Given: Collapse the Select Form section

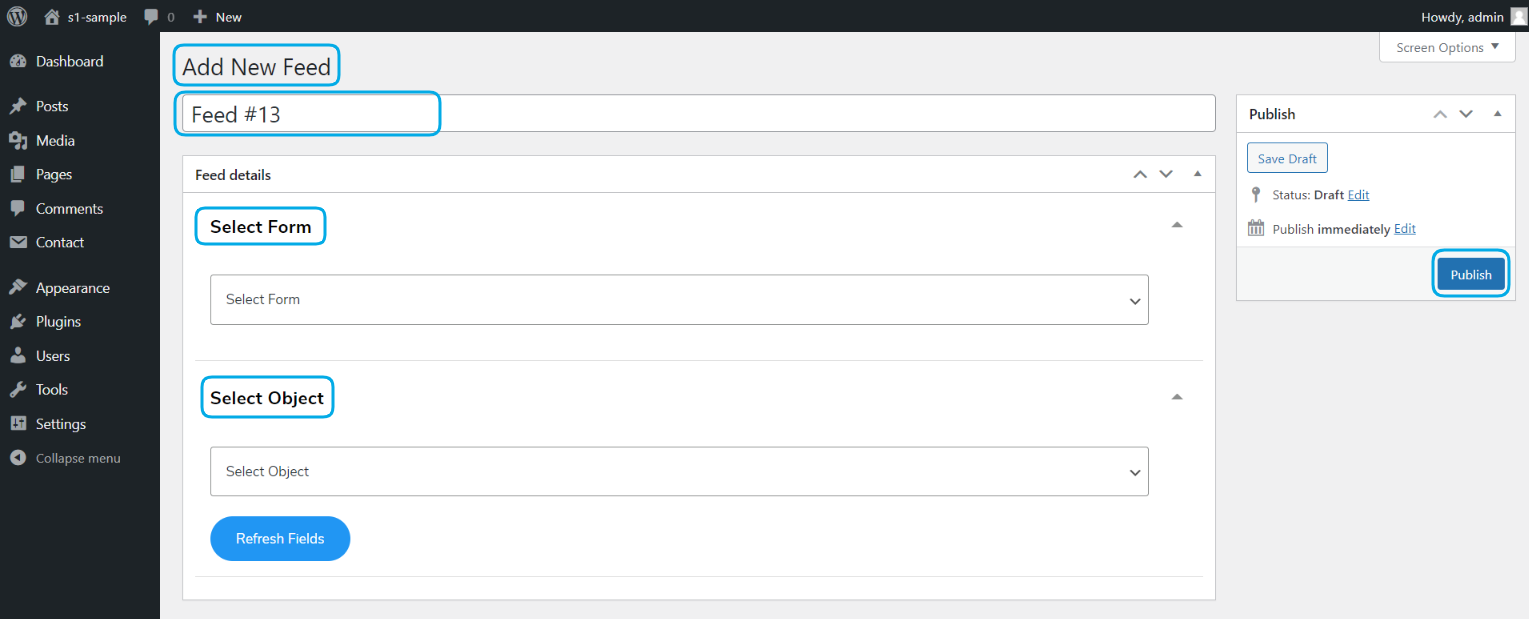Looking at the screenshot, I should pos(1177,225).
